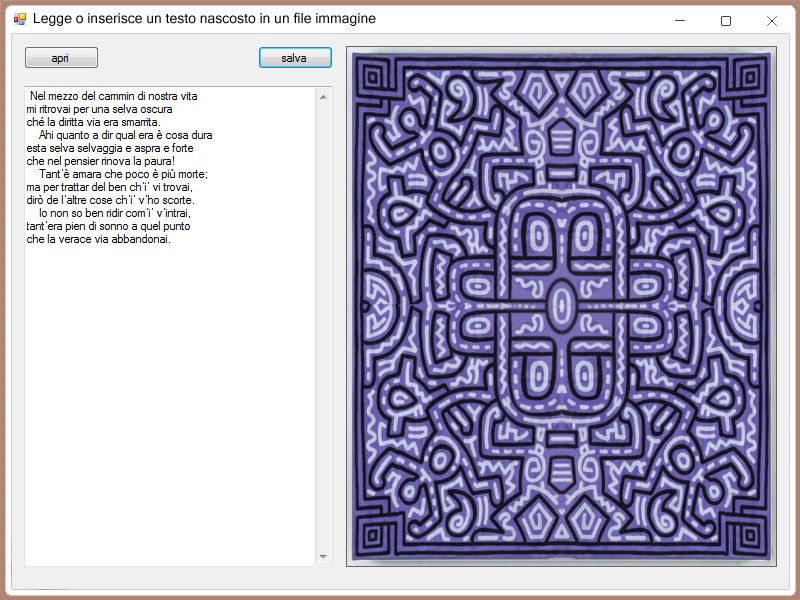The image size is (800, 600).
Task: Click the purple pattern image preview
Action: (x=561, y=306)
